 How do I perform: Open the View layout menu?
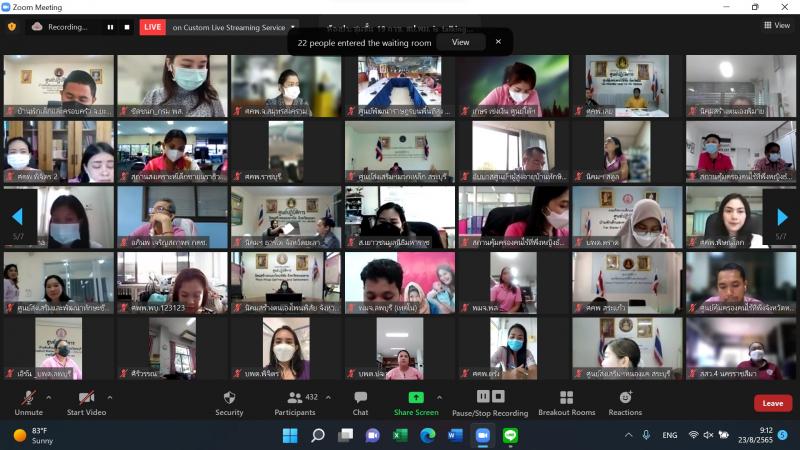(777, 25)
